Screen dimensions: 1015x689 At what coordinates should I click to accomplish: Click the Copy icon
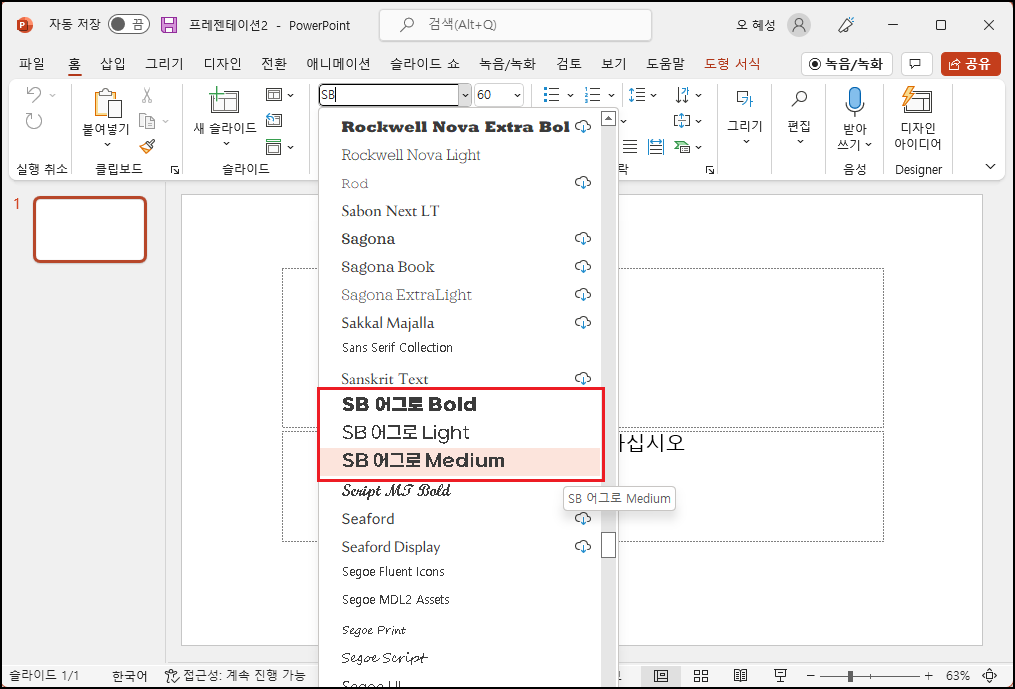click(x=147, y=120)
